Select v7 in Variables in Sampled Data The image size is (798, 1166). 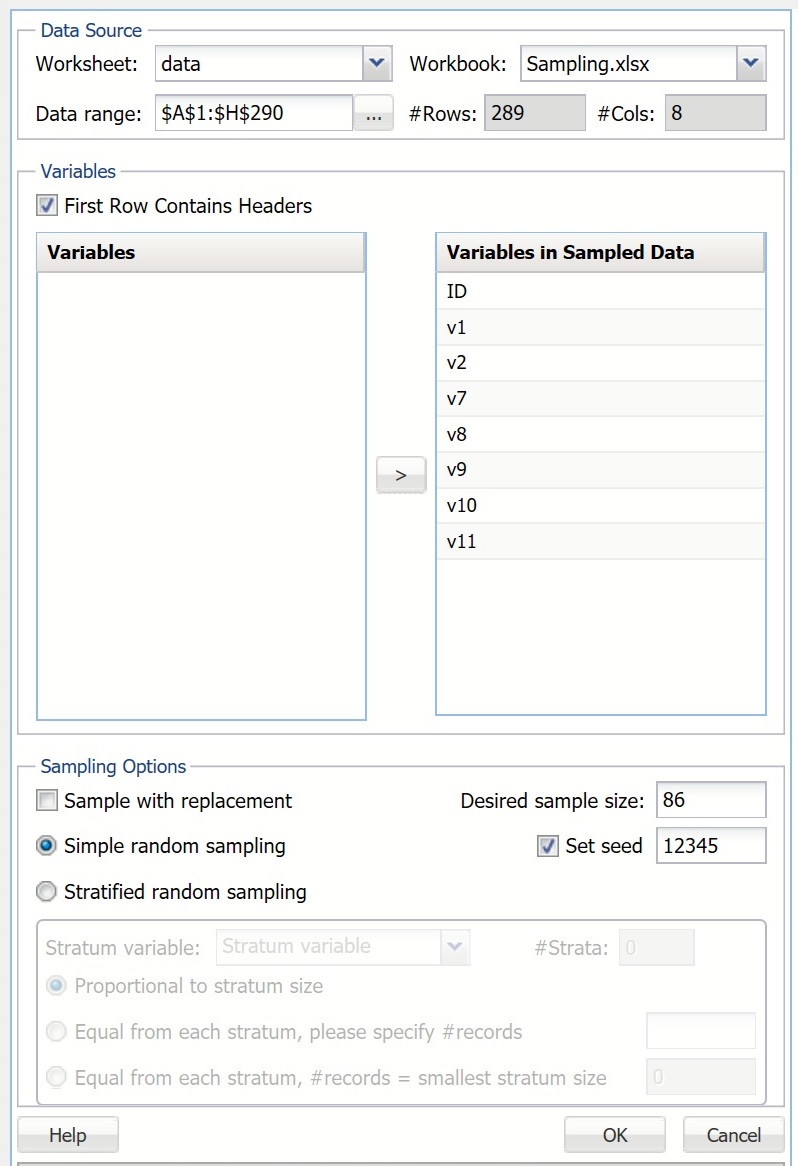(600, 399)
